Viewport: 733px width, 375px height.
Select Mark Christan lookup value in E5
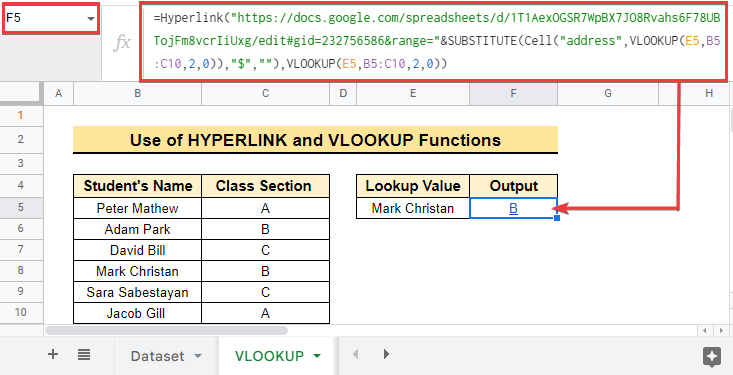(x=413, y=208)
